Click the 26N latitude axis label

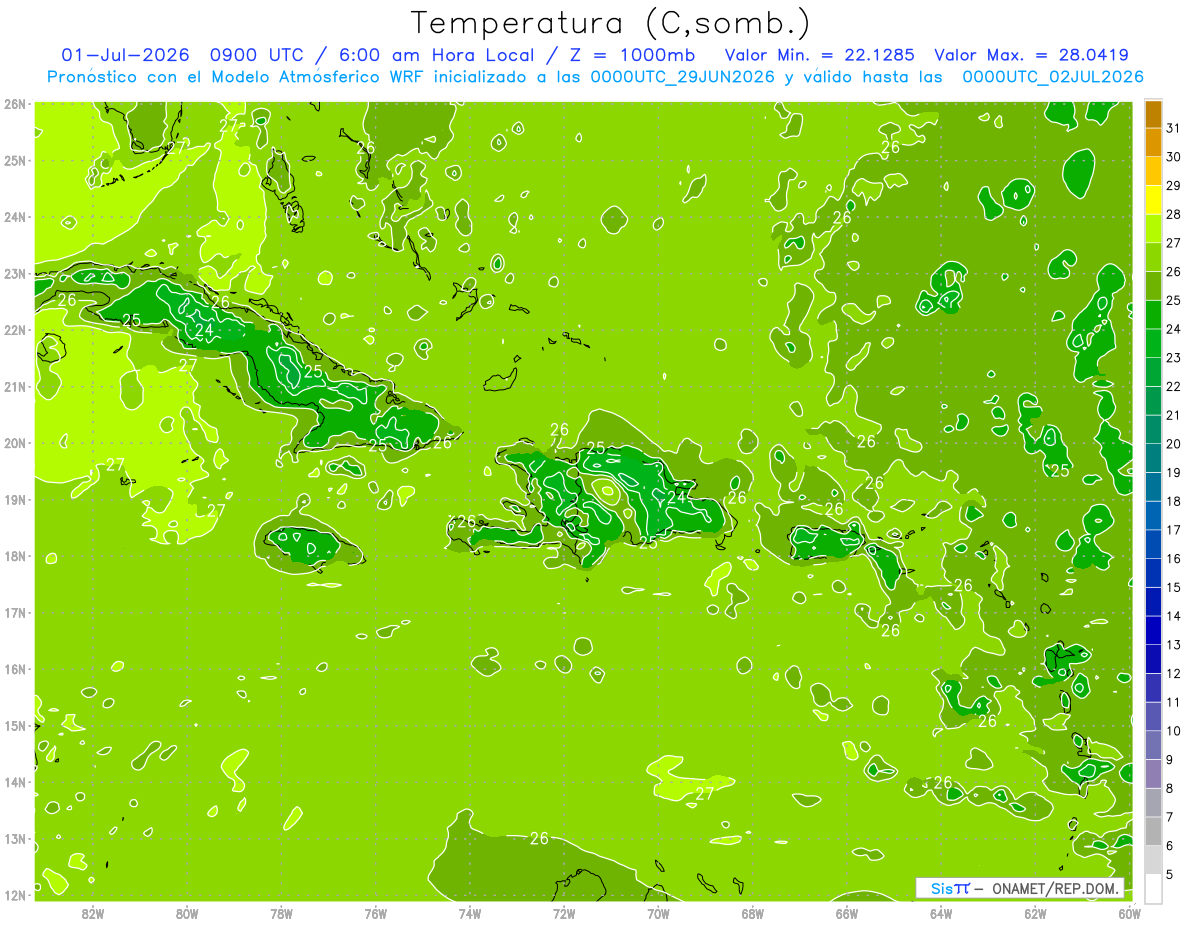tap(14, 104)
